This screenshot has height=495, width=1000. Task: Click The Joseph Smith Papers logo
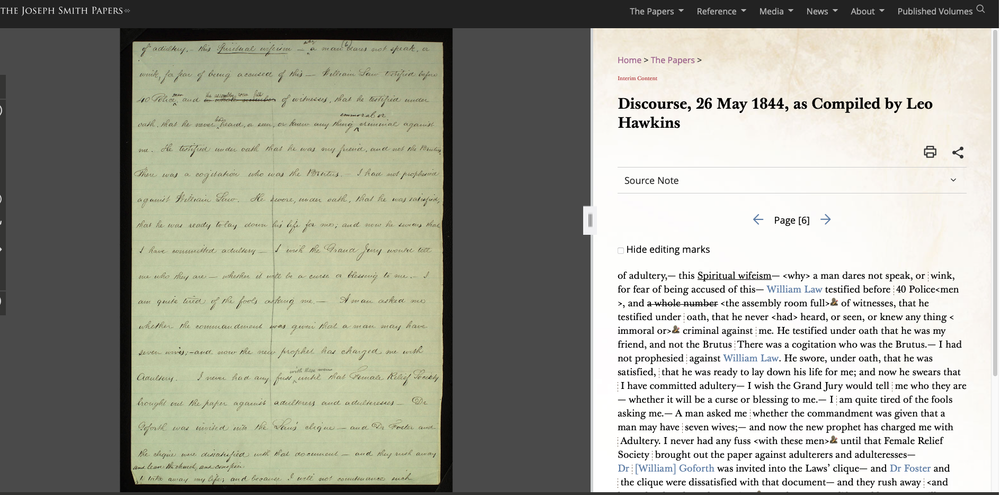tap(64, 10)
